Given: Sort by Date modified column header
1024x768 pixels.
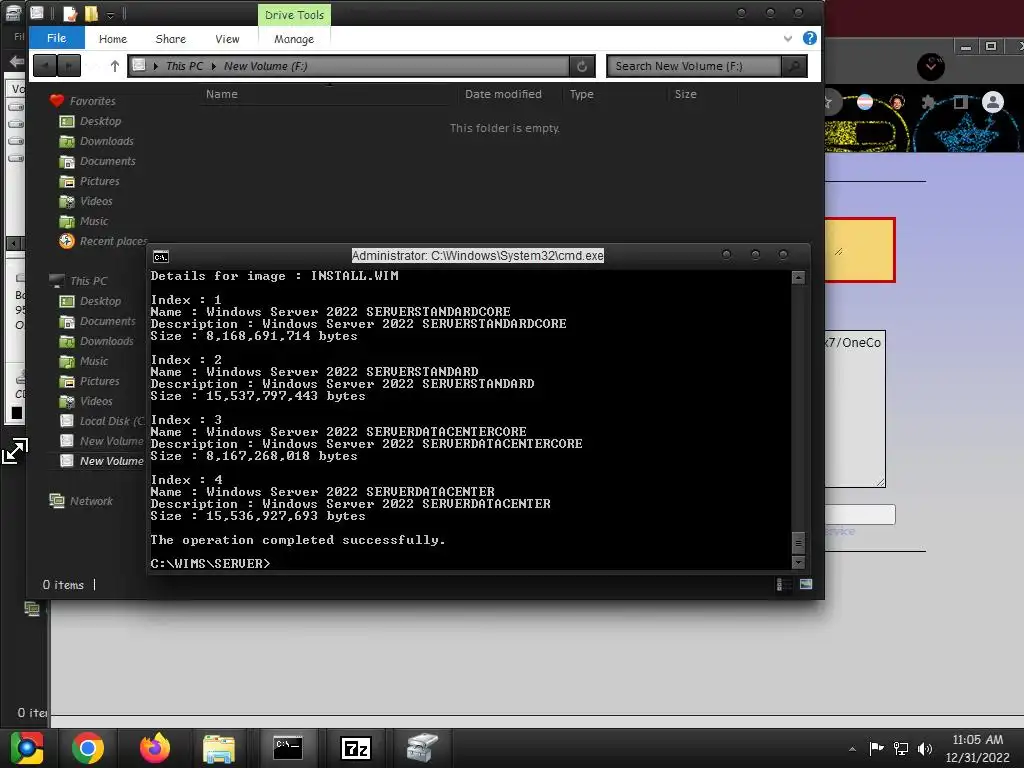Looking at the screenshot, I should (503, 94).
